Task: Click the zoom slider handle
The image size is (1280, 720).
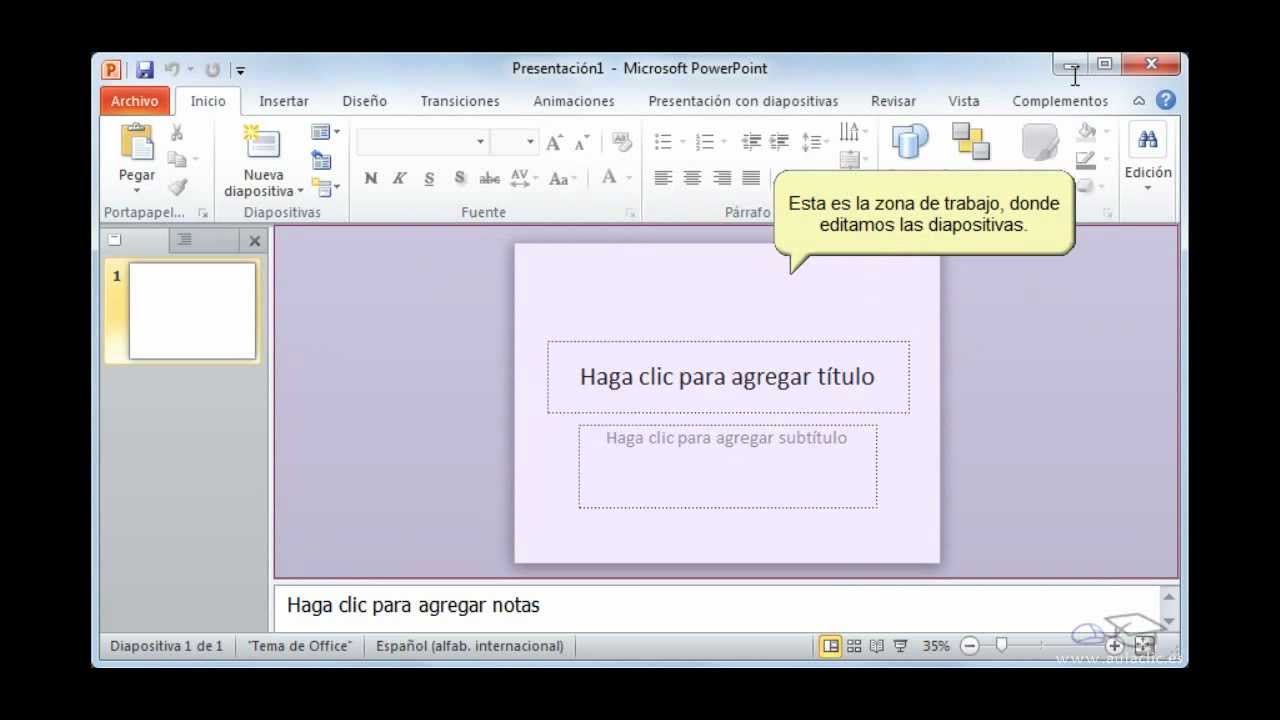Action: 1001,646
